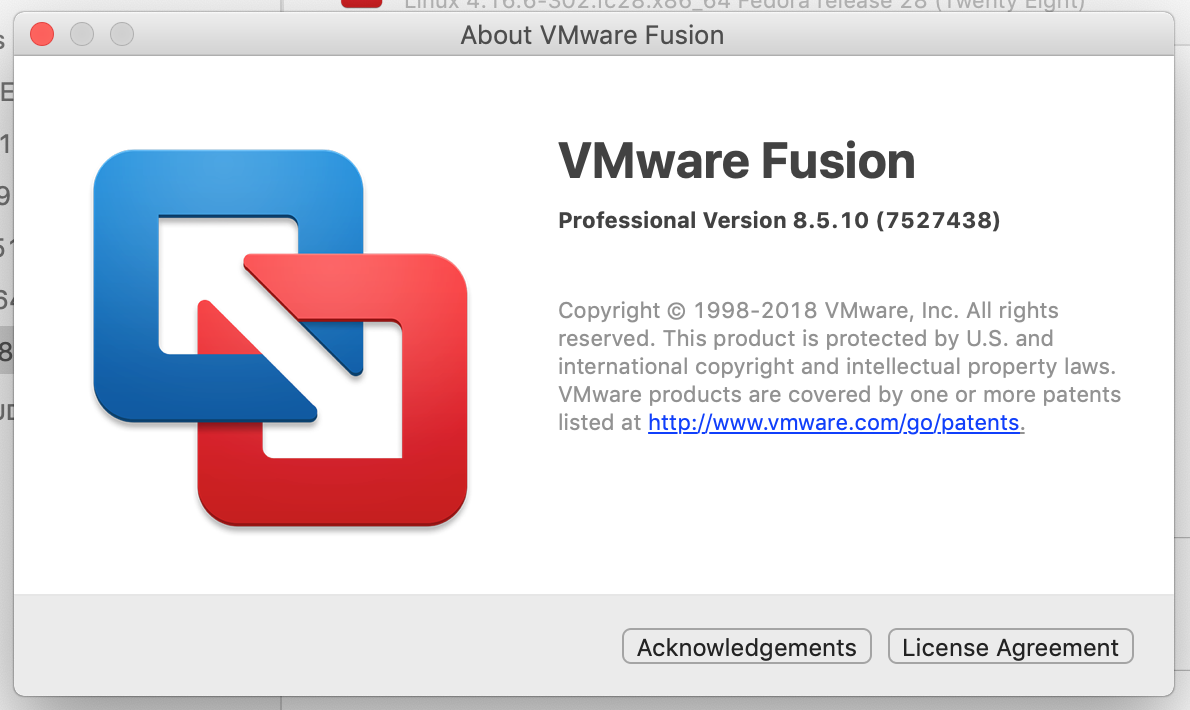Close the About VMware Fusion window
The image size is (1190, 710).
tap(42, 34)
